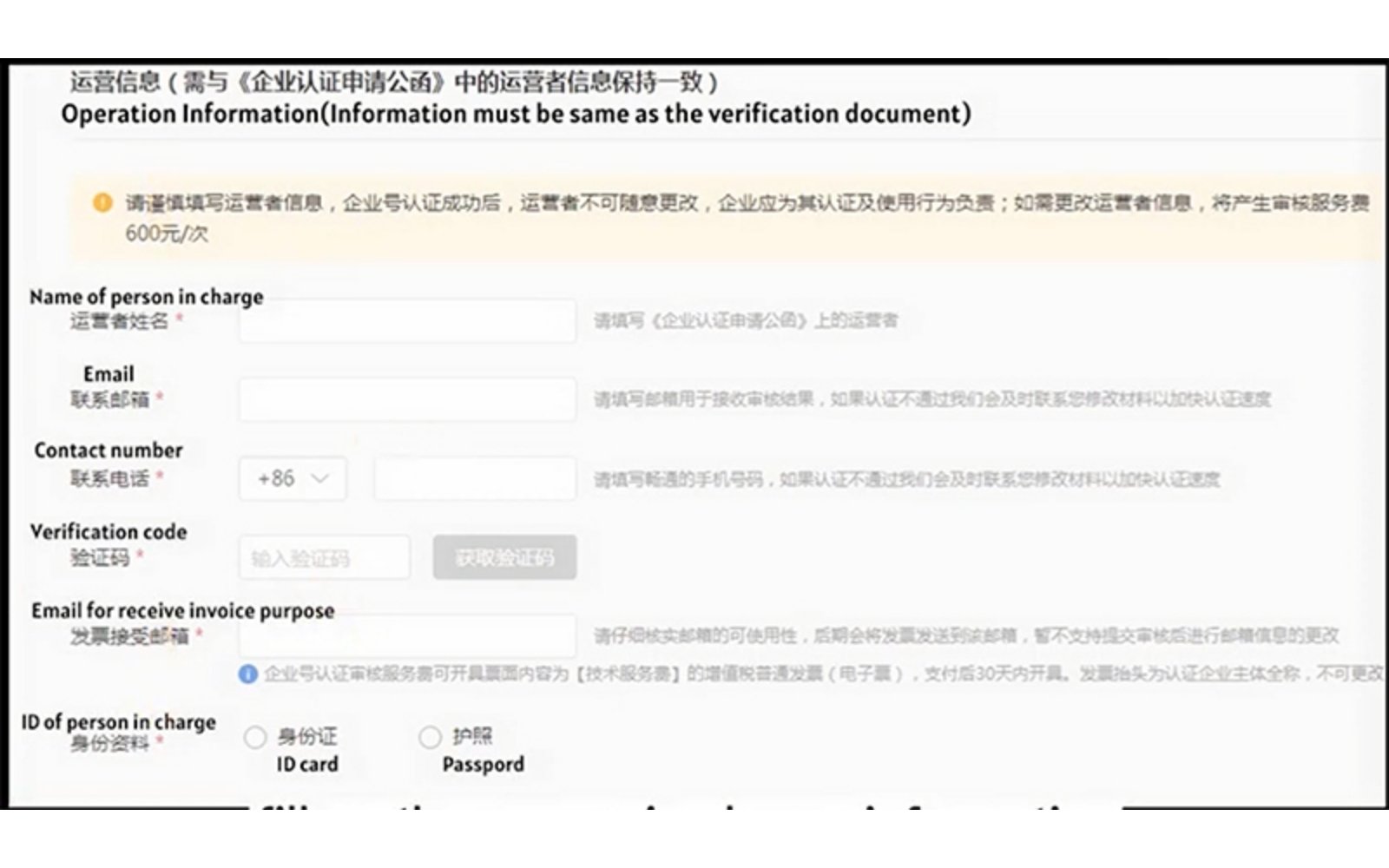Select the ID card radio button

click(254, 738)
